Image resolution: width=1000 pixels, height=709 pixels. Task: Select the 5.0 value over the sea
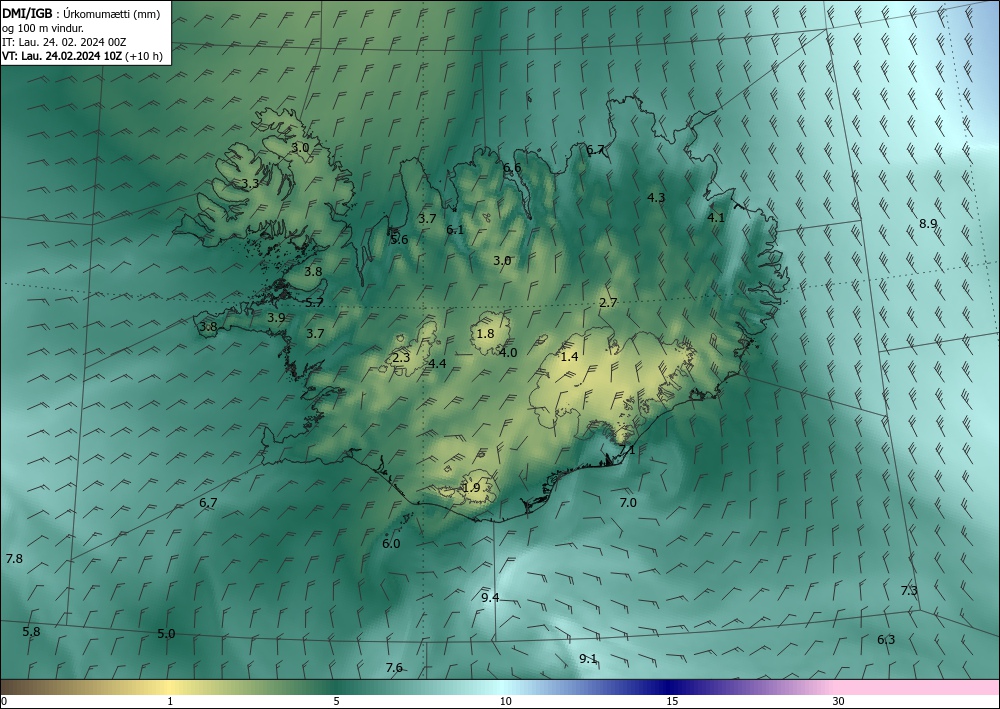[x=166, y=634]
